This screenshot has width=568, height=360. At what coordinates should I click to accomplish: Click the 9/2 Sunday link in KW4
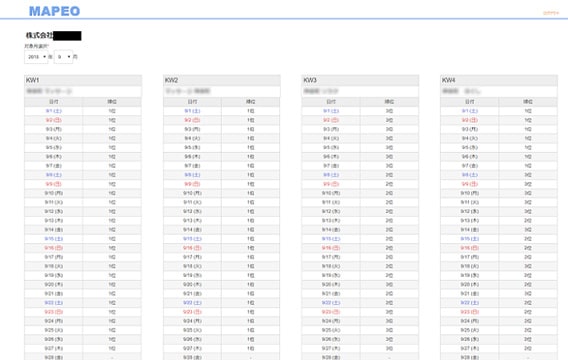(470, 120)
